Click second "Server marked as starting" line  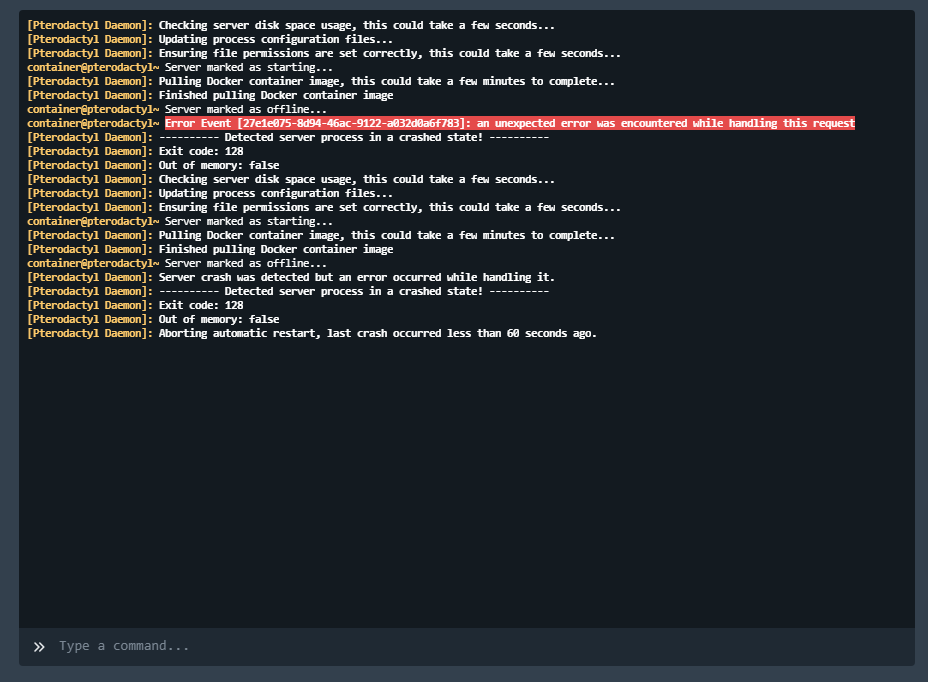pos(180,221)
